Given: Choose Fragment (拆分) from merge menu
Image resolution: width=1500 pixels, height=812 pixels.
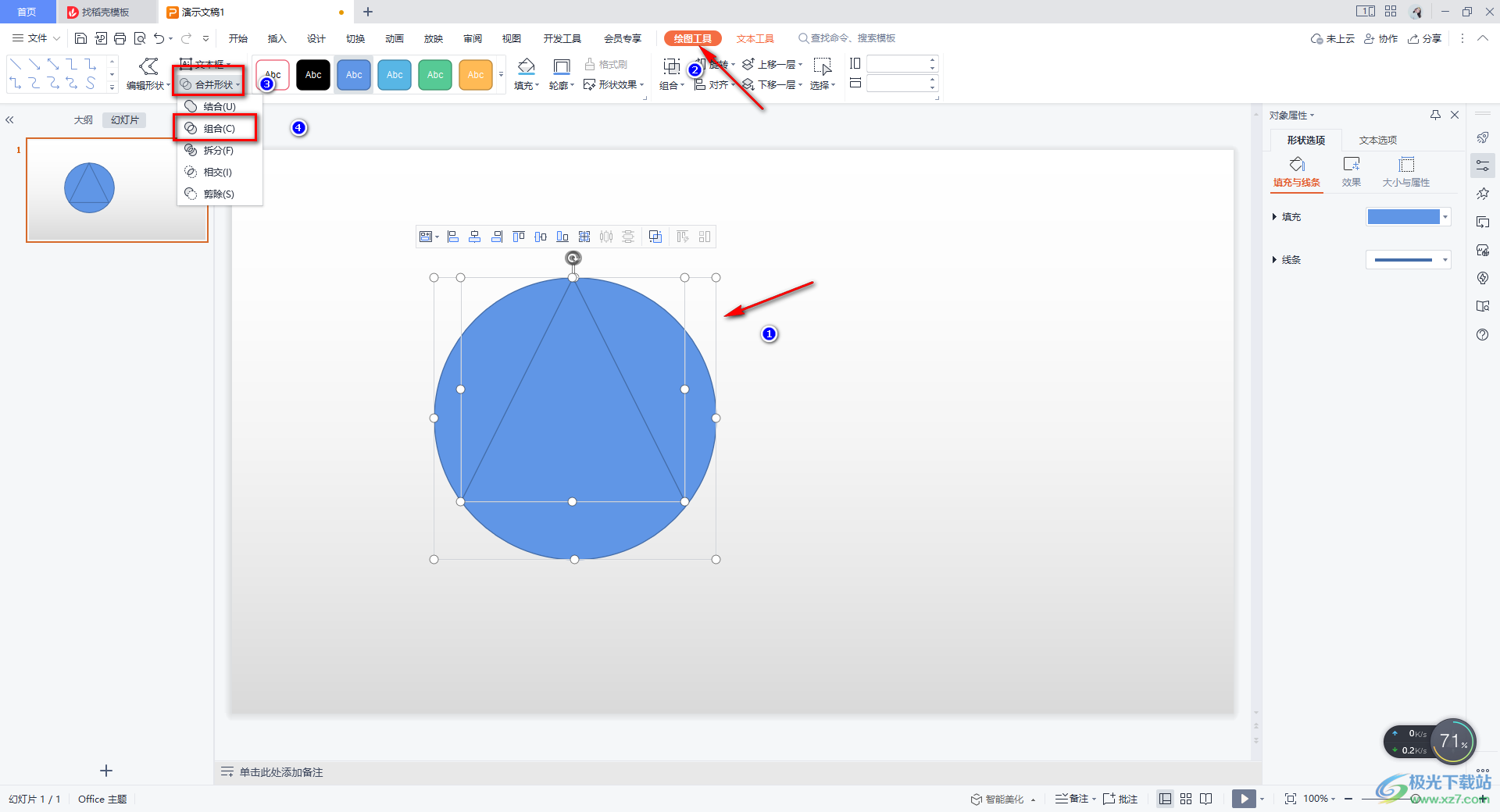Looking at the screenshot, I should click(220, 151).
